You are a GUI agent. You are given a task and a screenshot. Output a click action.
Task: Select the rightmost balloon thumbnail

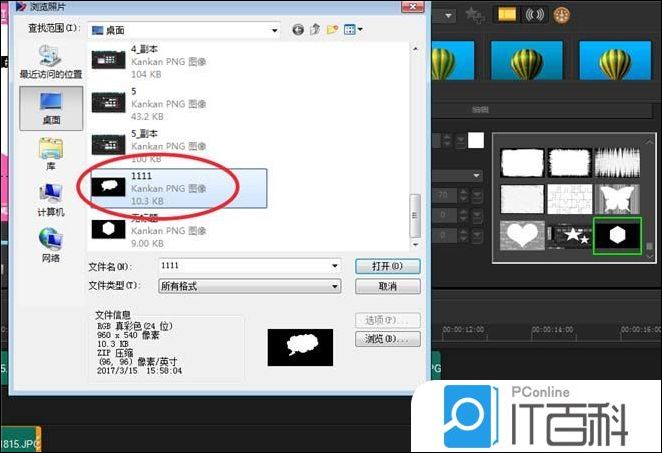[615, 60]
